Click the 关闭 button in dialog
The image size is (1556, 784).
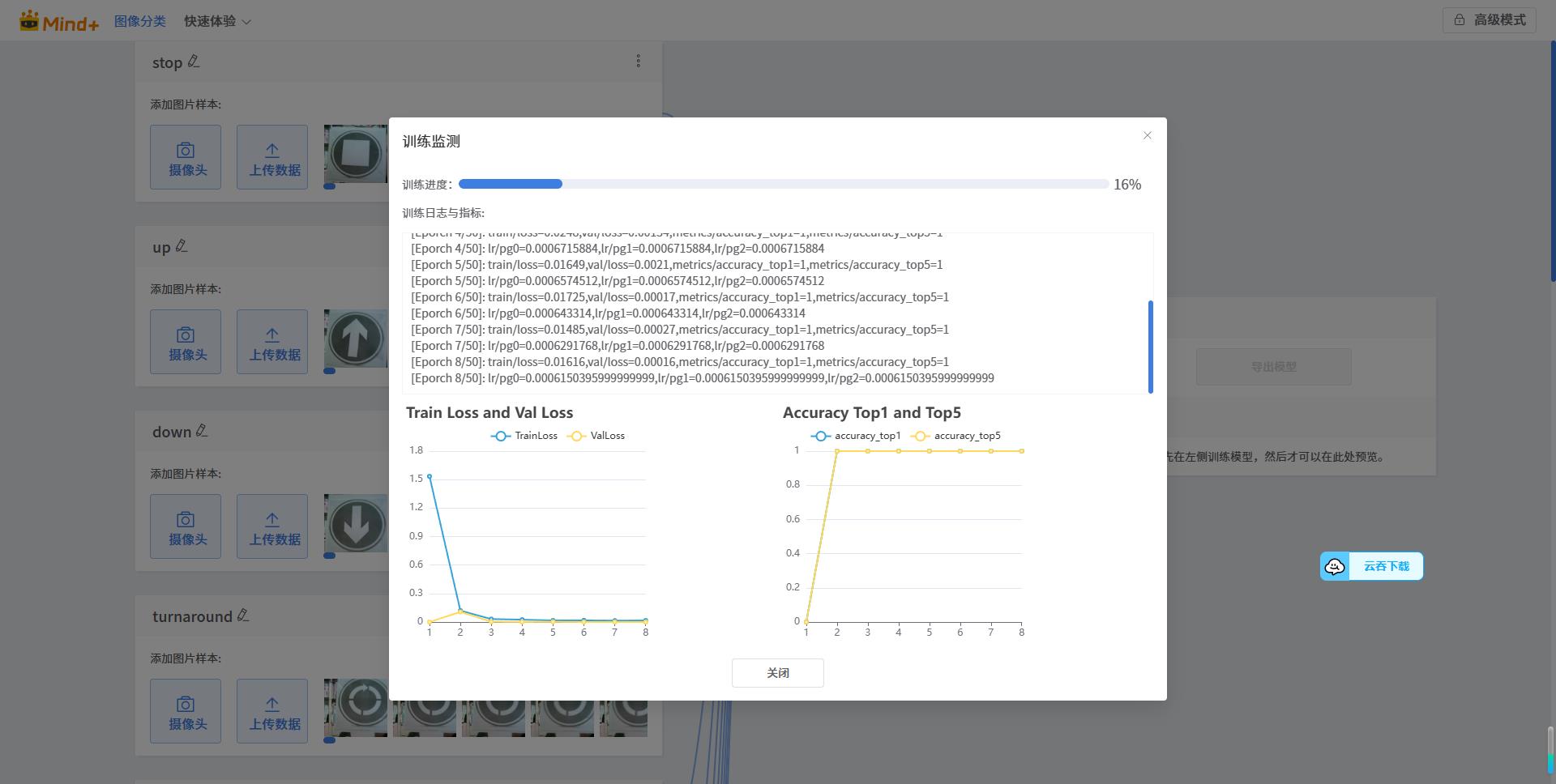777,673
